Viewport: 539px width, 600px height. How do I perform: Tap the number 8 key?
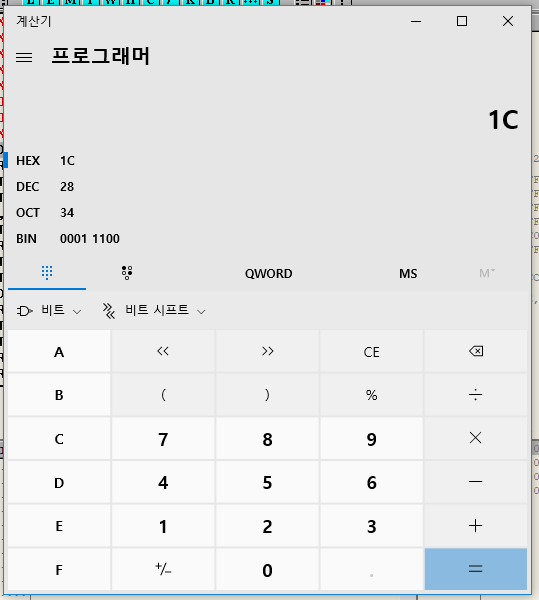pos(267,439)
